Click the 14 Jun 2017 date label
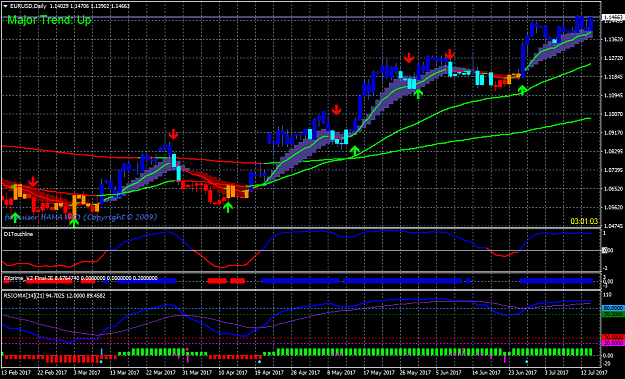 485,373
